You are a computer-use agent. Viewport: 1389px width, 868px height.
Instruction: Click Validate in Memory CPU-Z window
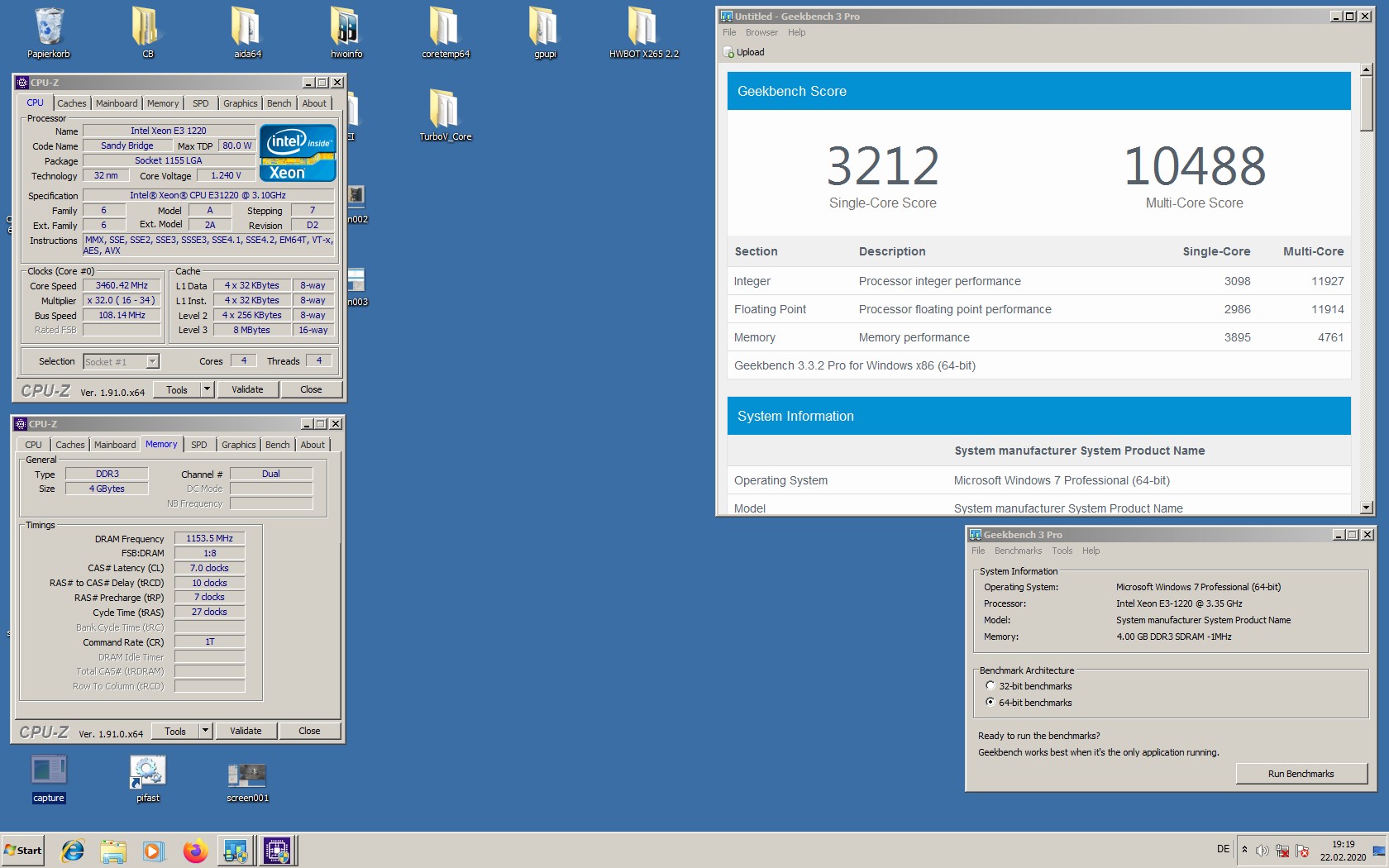[246, 731]
